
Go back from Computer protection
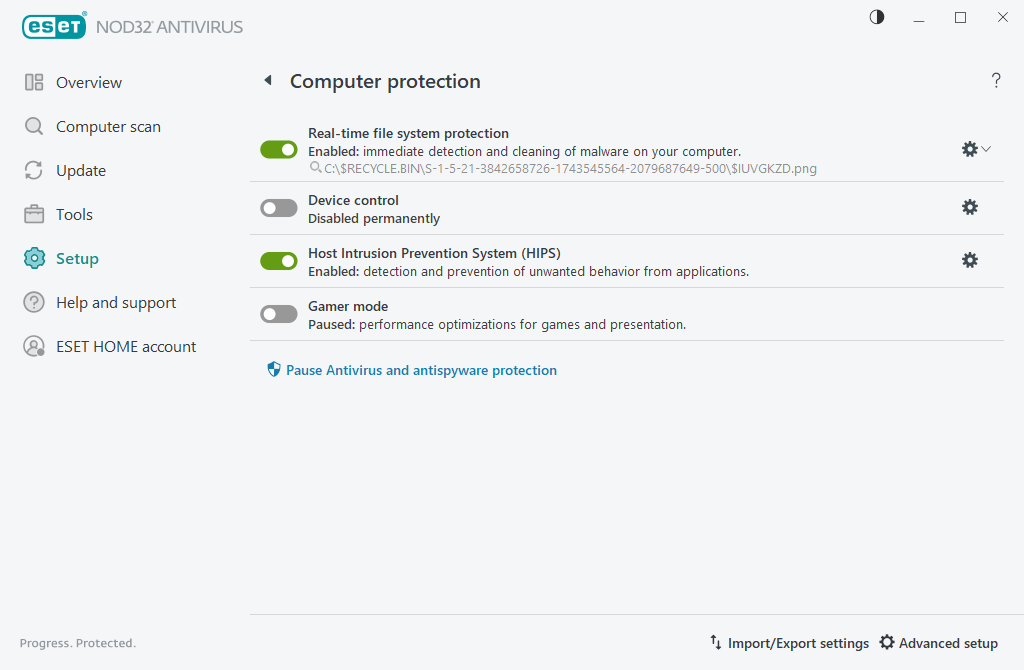click(268, 81)
